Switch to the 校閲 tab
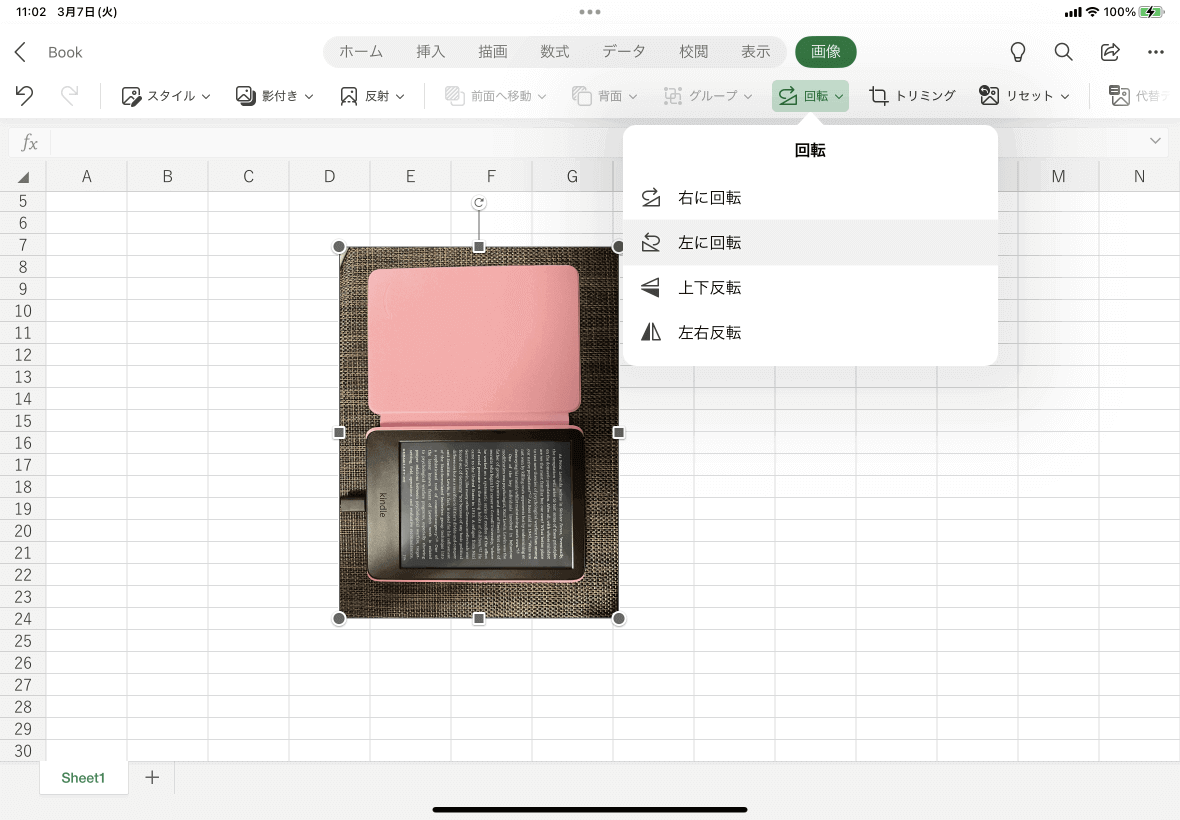Screen dimensions: 1180x820 (x=694, y=52)
